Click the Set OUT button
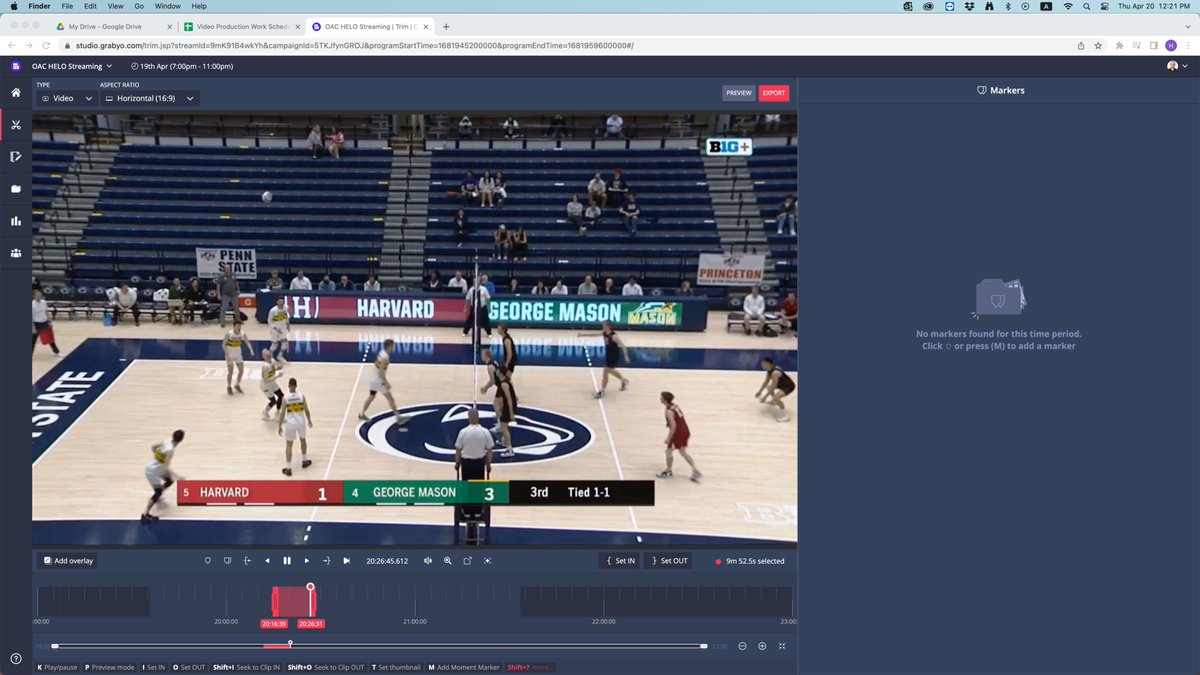The image size is (1200, 675). pyautogui.click(x=668, y=561)
